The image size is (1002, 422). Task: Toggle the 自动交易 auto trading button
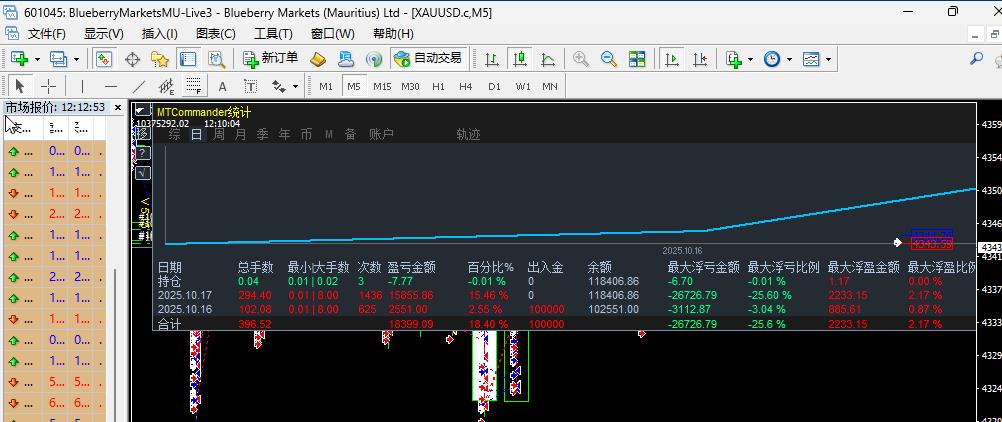click(428, 59)
